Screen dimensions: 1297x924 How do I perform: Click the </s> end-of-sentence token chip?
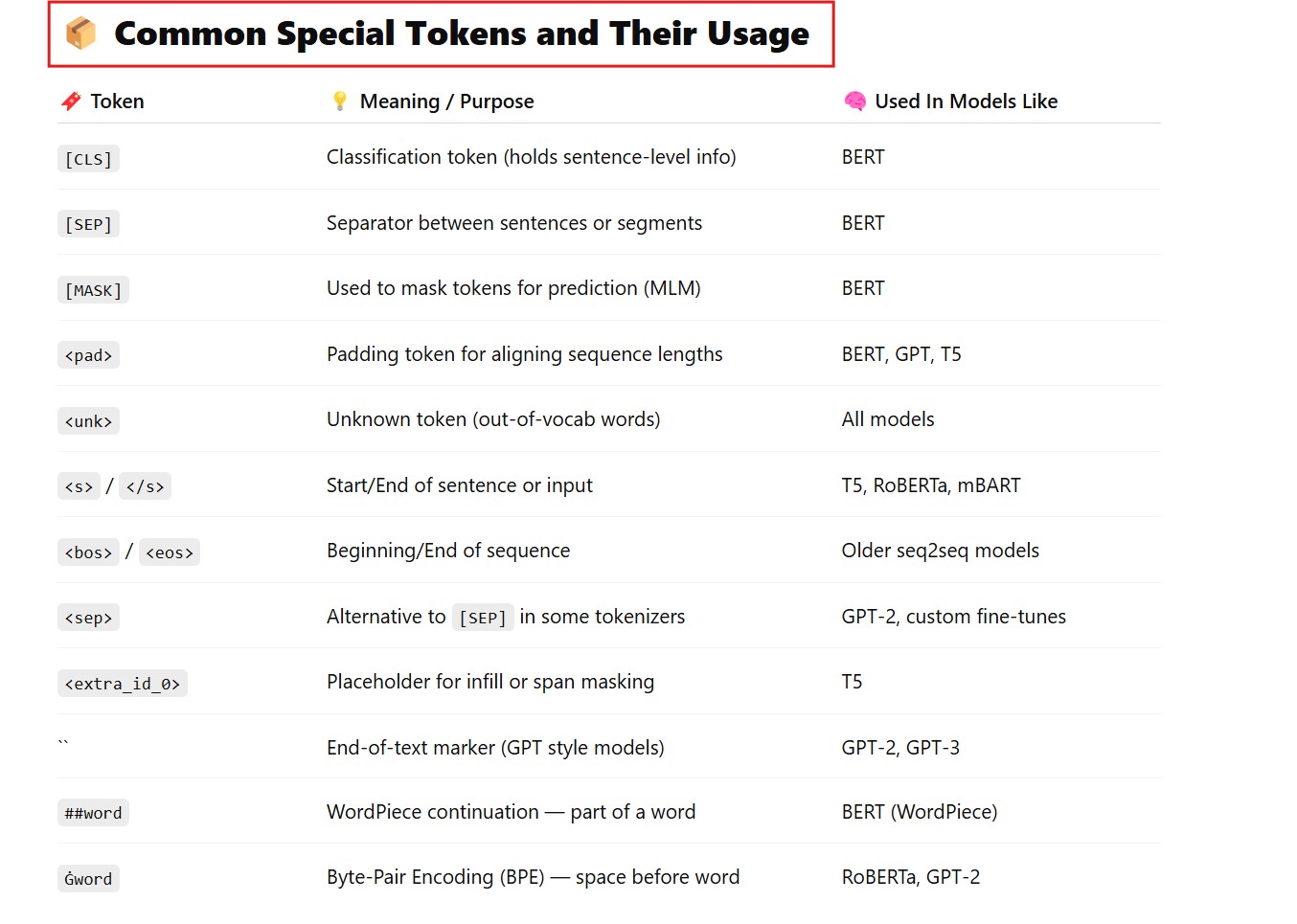click(x=145, y=486)
